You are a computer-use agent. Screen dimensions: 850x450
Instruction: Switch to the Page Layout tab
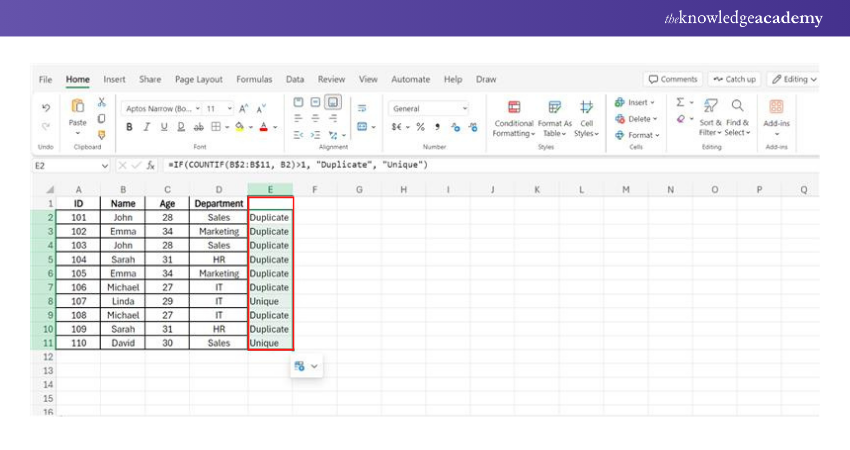pos(199,79)
